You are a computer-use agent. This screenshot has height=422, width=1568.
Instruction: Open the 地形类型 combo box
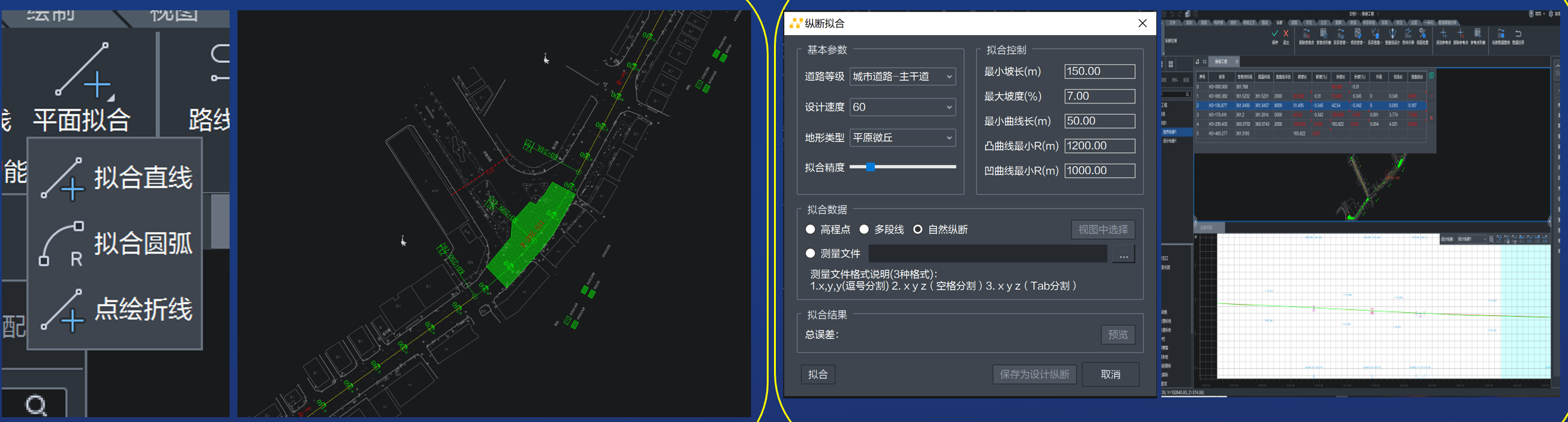coord(902,138)
